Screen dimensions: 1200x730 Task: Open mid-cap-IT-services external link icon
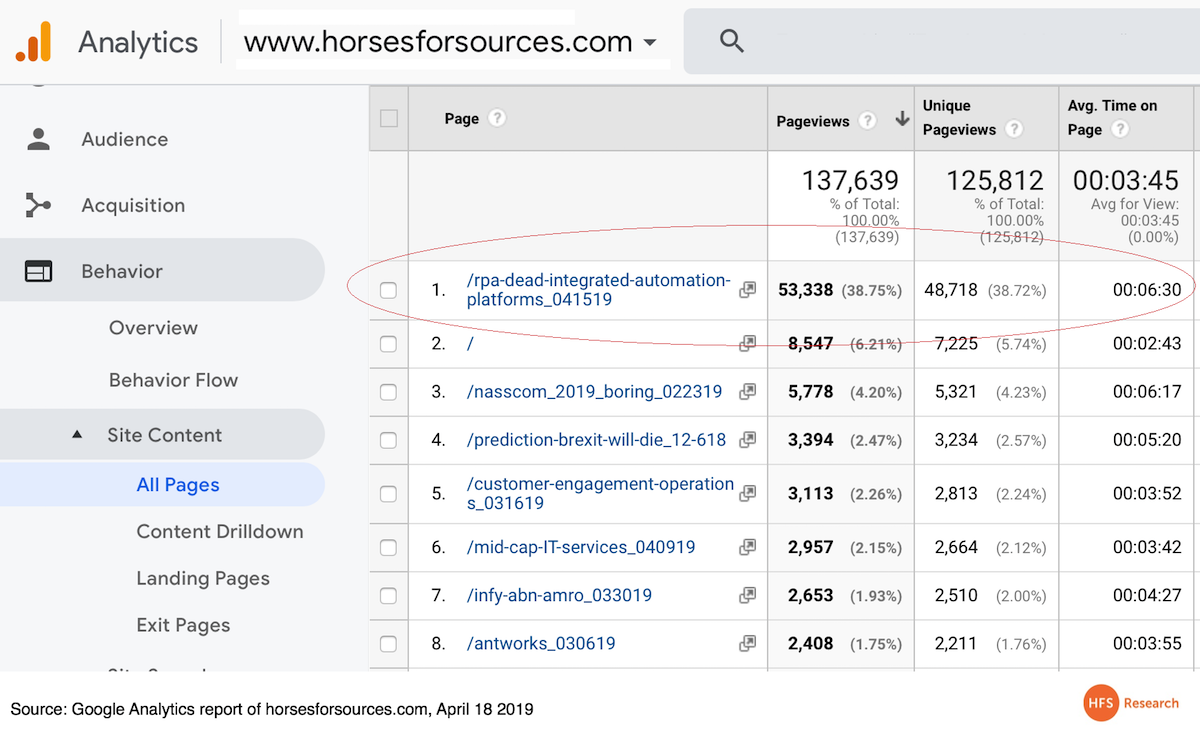pyautogui.click(x=747, y=547)
